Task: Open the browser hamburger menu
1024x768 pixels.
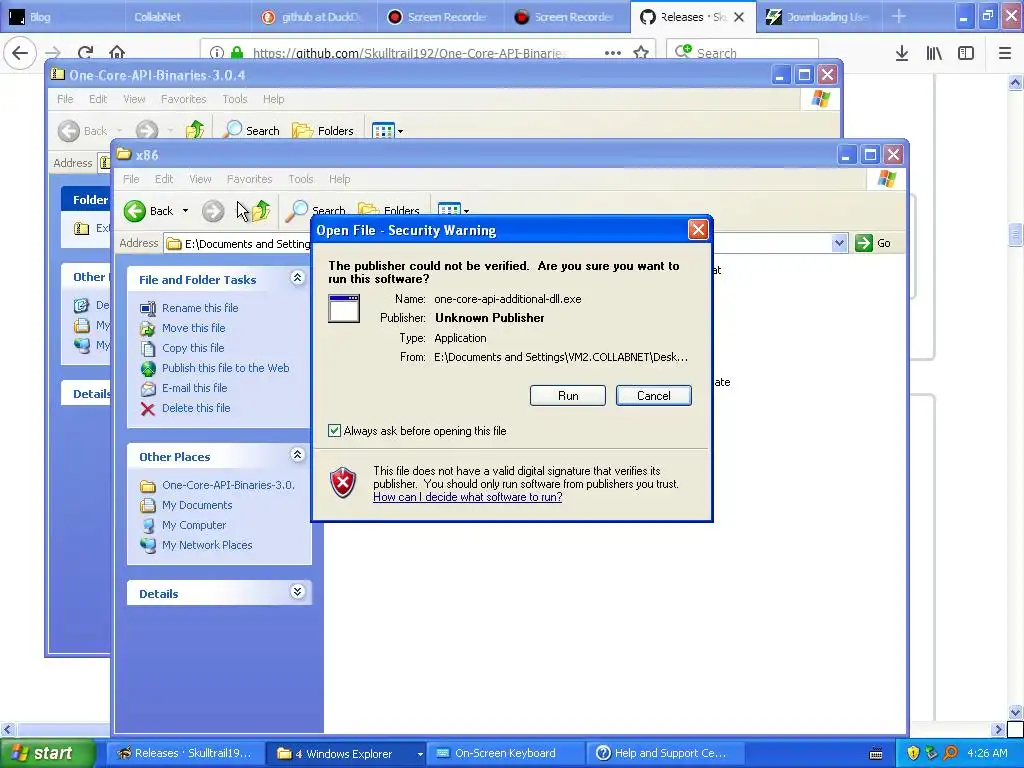Action: (1004, 53)
